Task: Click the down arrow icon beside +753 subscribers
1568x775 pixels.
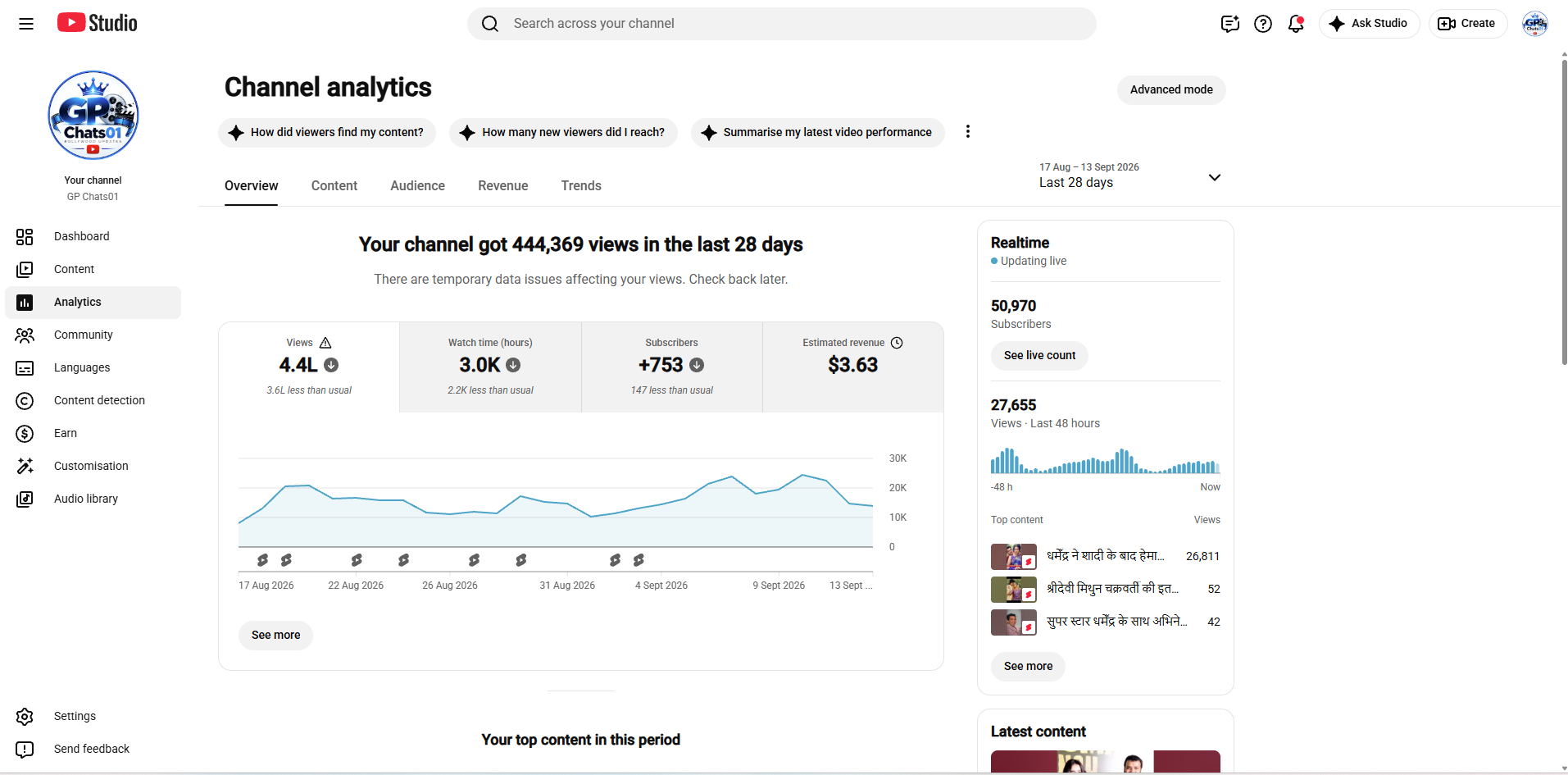Action: [x=697, y=365]
